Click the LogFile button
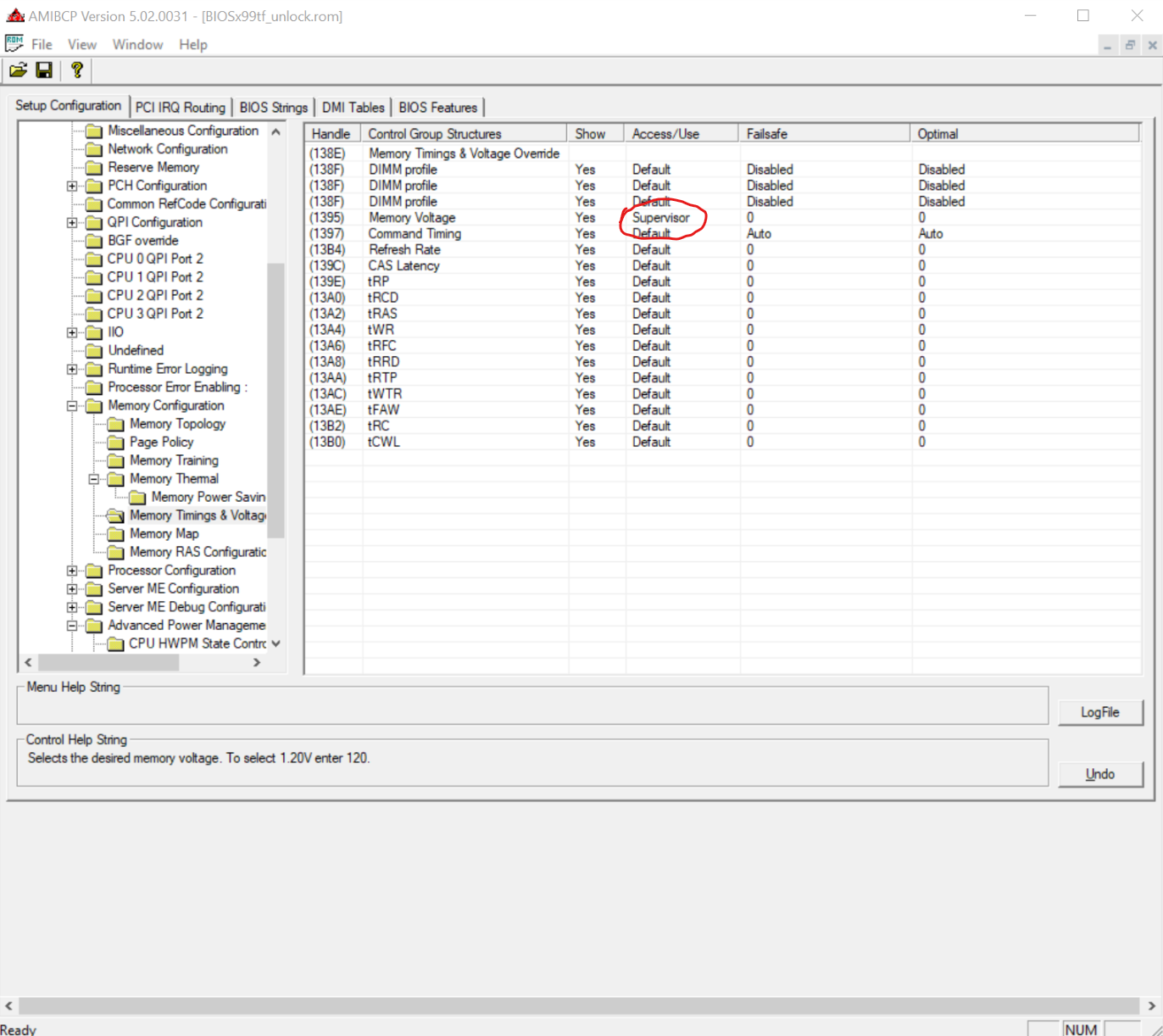 pos(1100,712)
